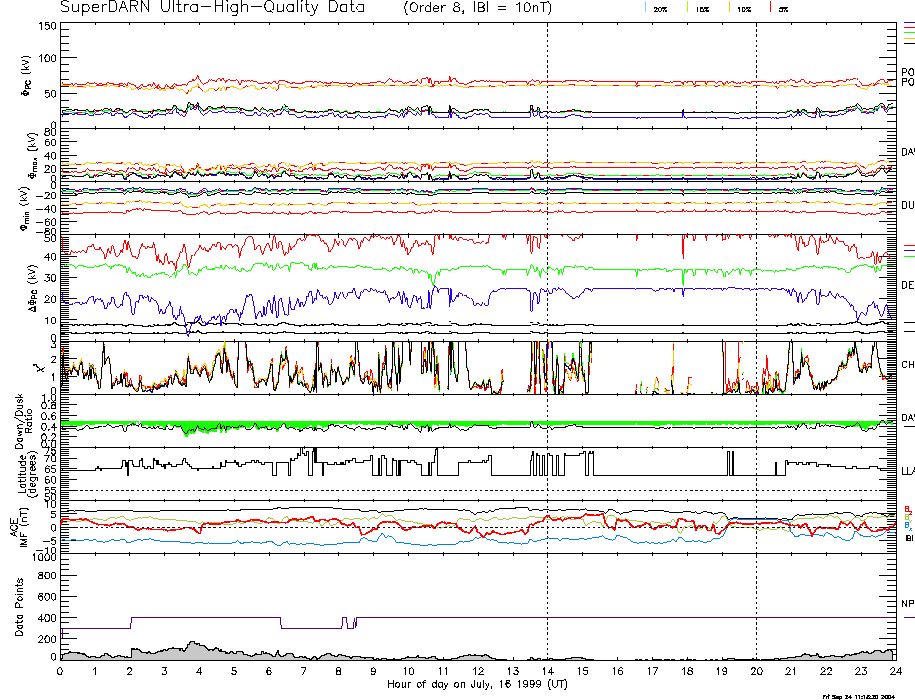Click the "Hour of day on July, 16 1999 (UT)" label
The height and width of the screenshot is (700, 915).
pyautogui.click(x=476, y=686)
